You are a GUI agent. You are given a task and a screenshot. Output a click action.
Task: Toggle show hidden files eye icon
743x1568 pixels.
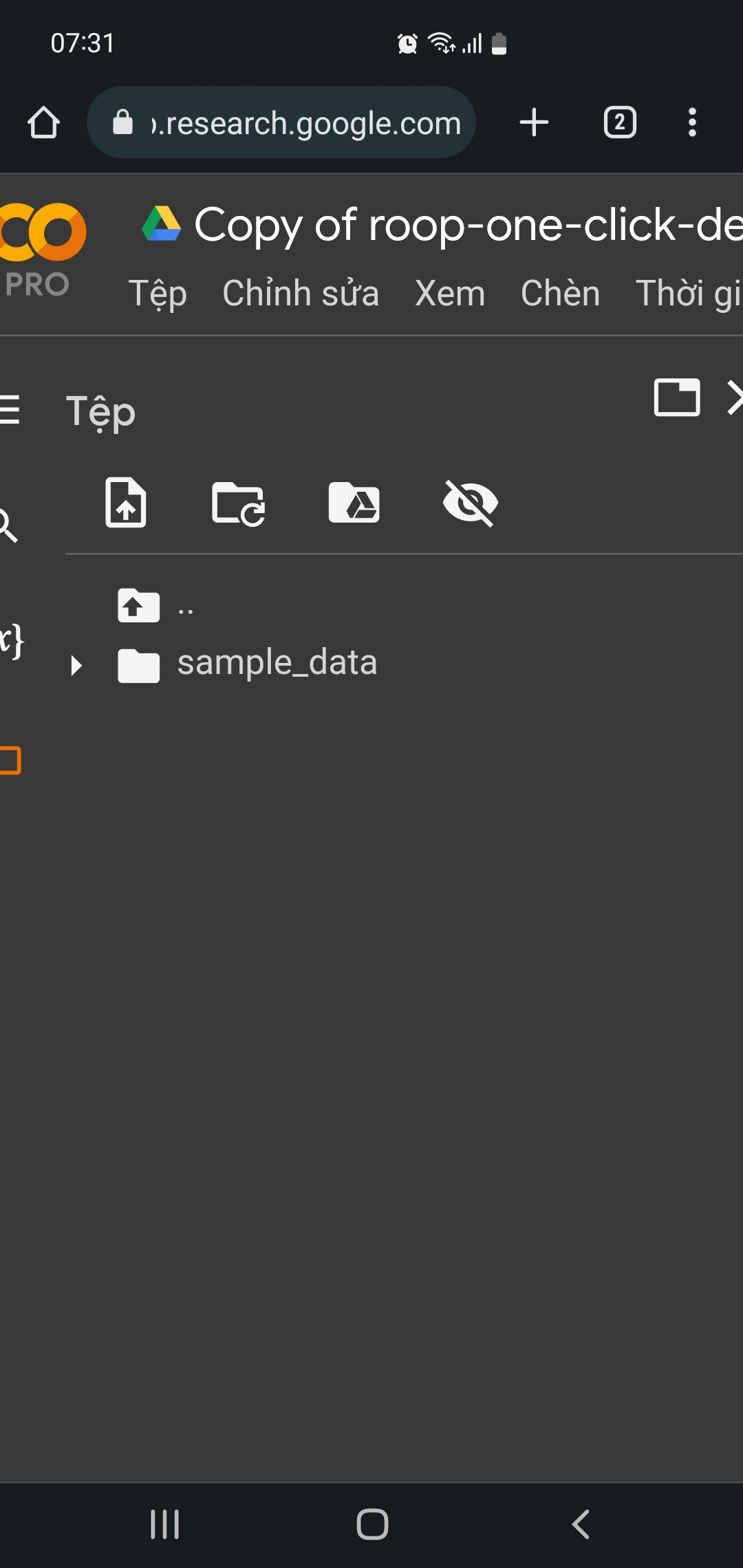(471, 503)
